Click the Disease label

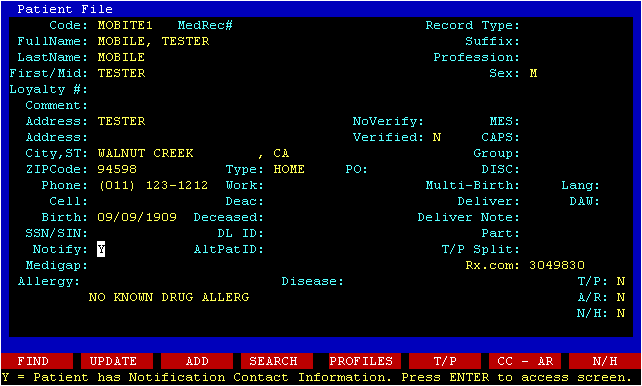(x=312, y=281)
